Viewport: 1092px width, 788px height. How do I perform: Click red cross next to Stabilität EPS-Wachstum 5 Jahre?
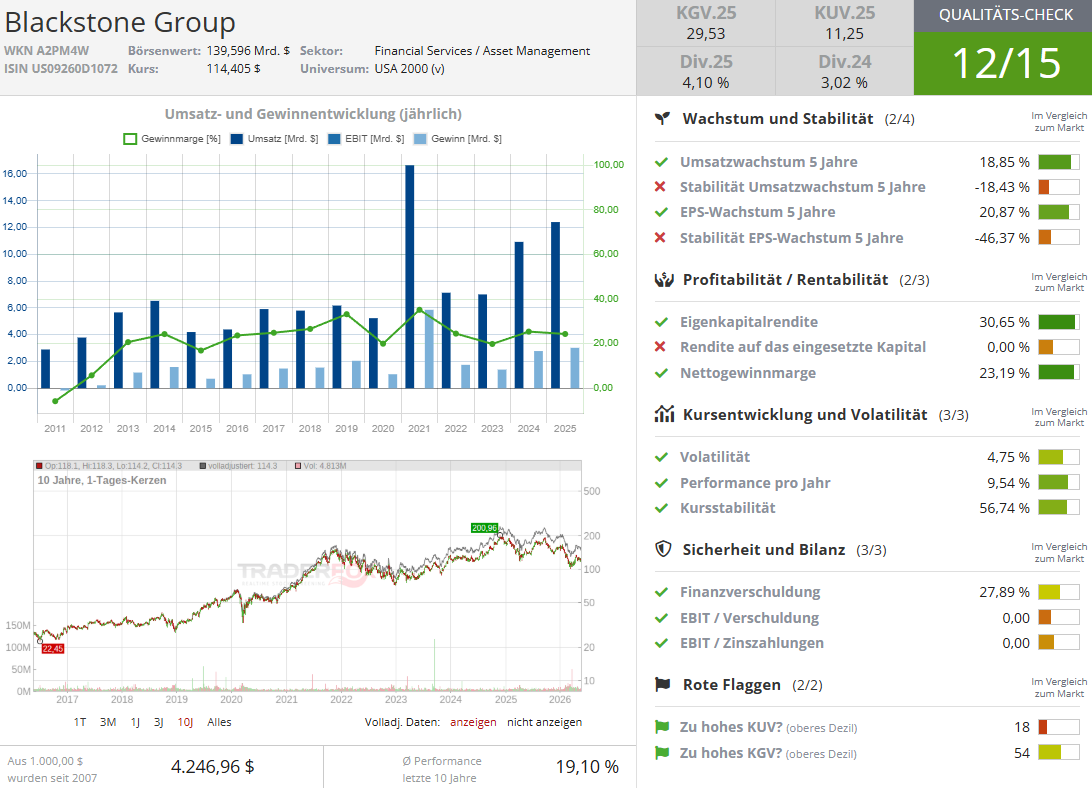click(660, 238)
